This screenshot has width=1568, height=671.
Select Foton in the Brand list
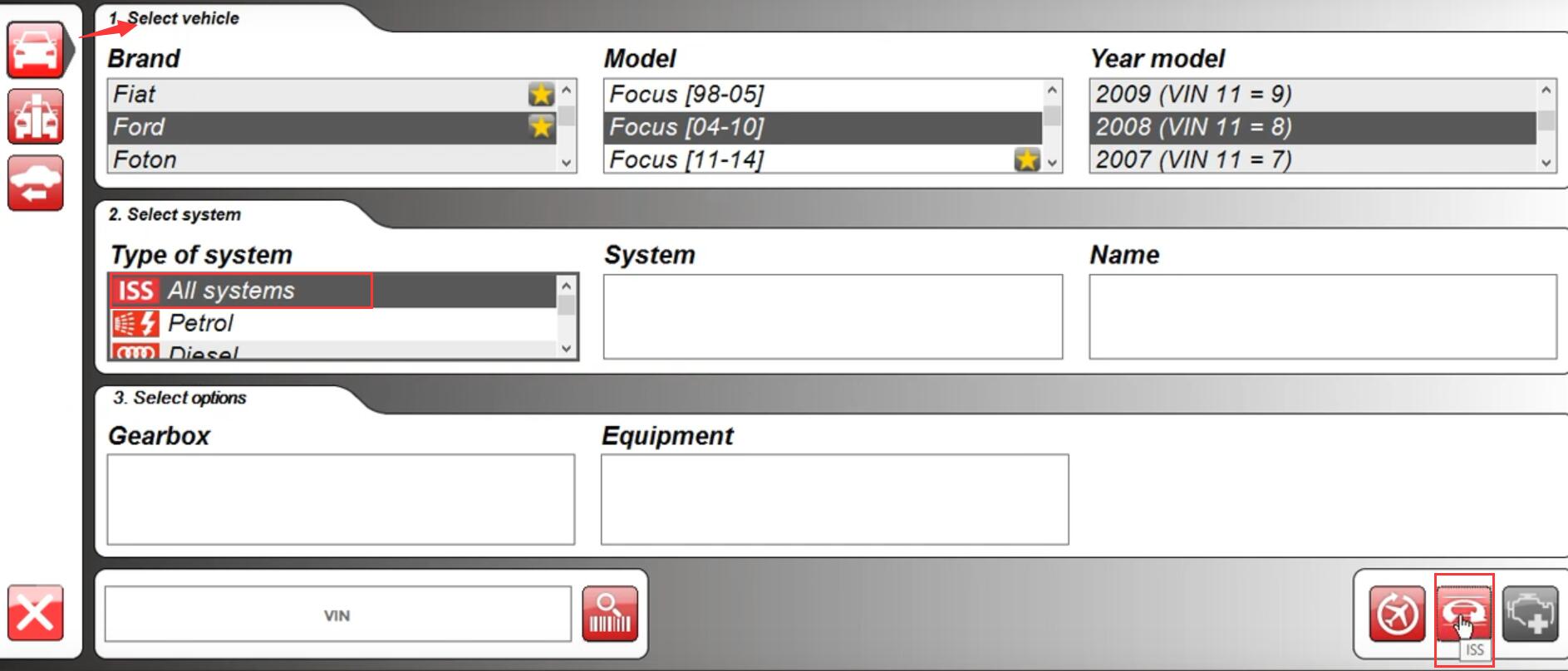pos(332,159)
